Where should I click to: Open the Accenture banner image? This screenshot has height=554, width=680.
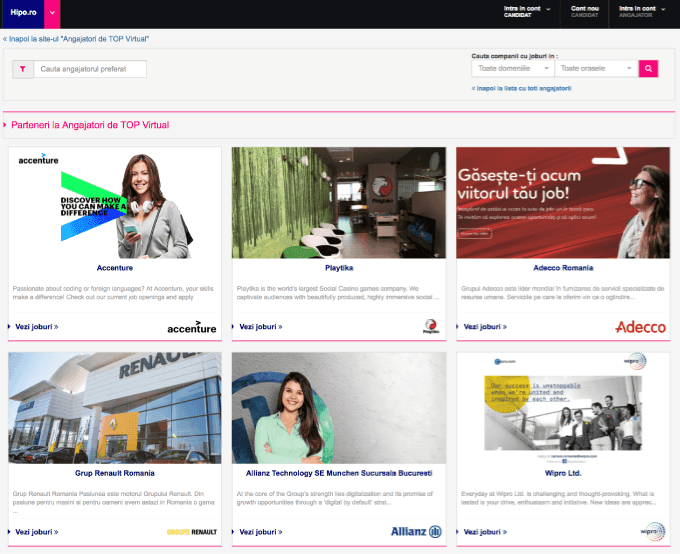(x=115, y=203)
